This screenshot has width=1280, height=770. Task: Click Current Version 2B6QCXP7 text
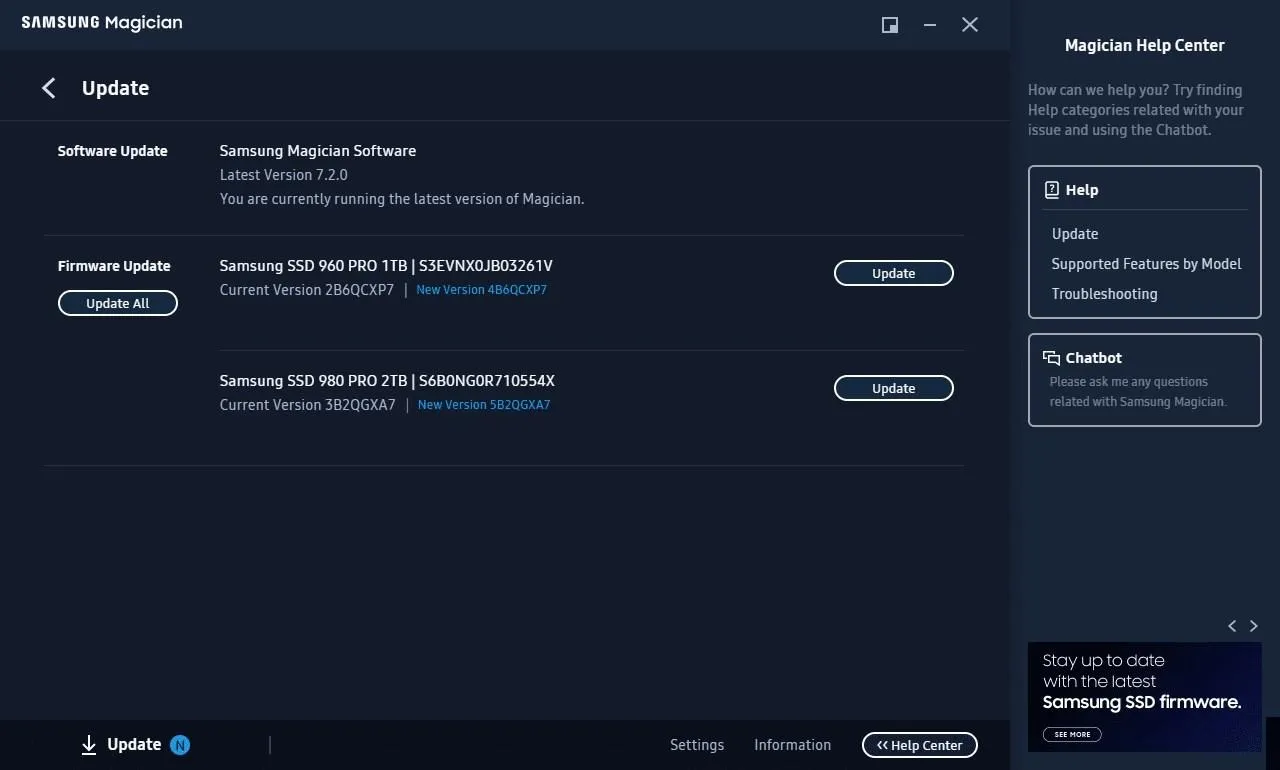pos(307,290)
